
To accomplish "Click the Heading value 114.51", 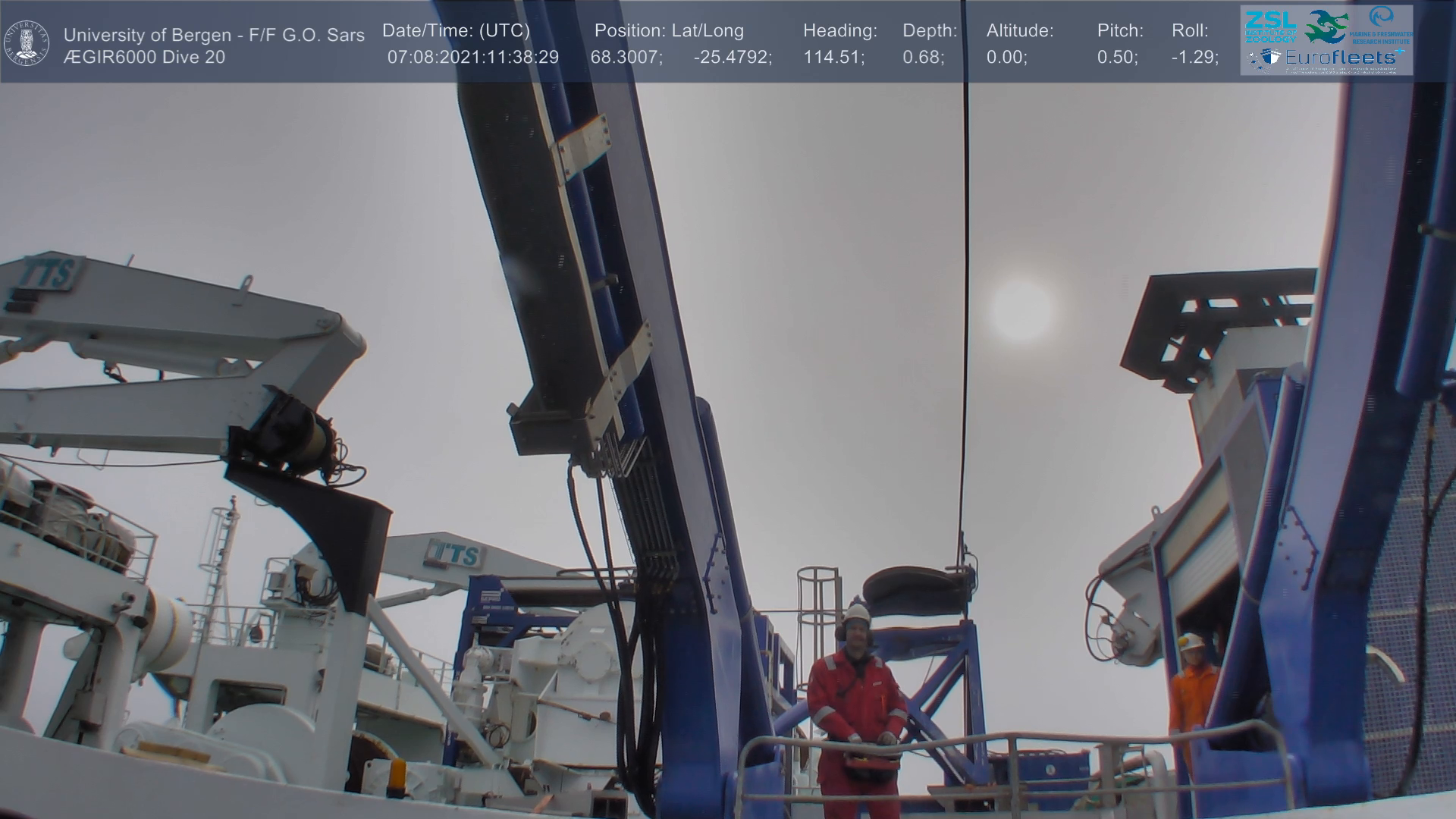I will tap(833, 58).
